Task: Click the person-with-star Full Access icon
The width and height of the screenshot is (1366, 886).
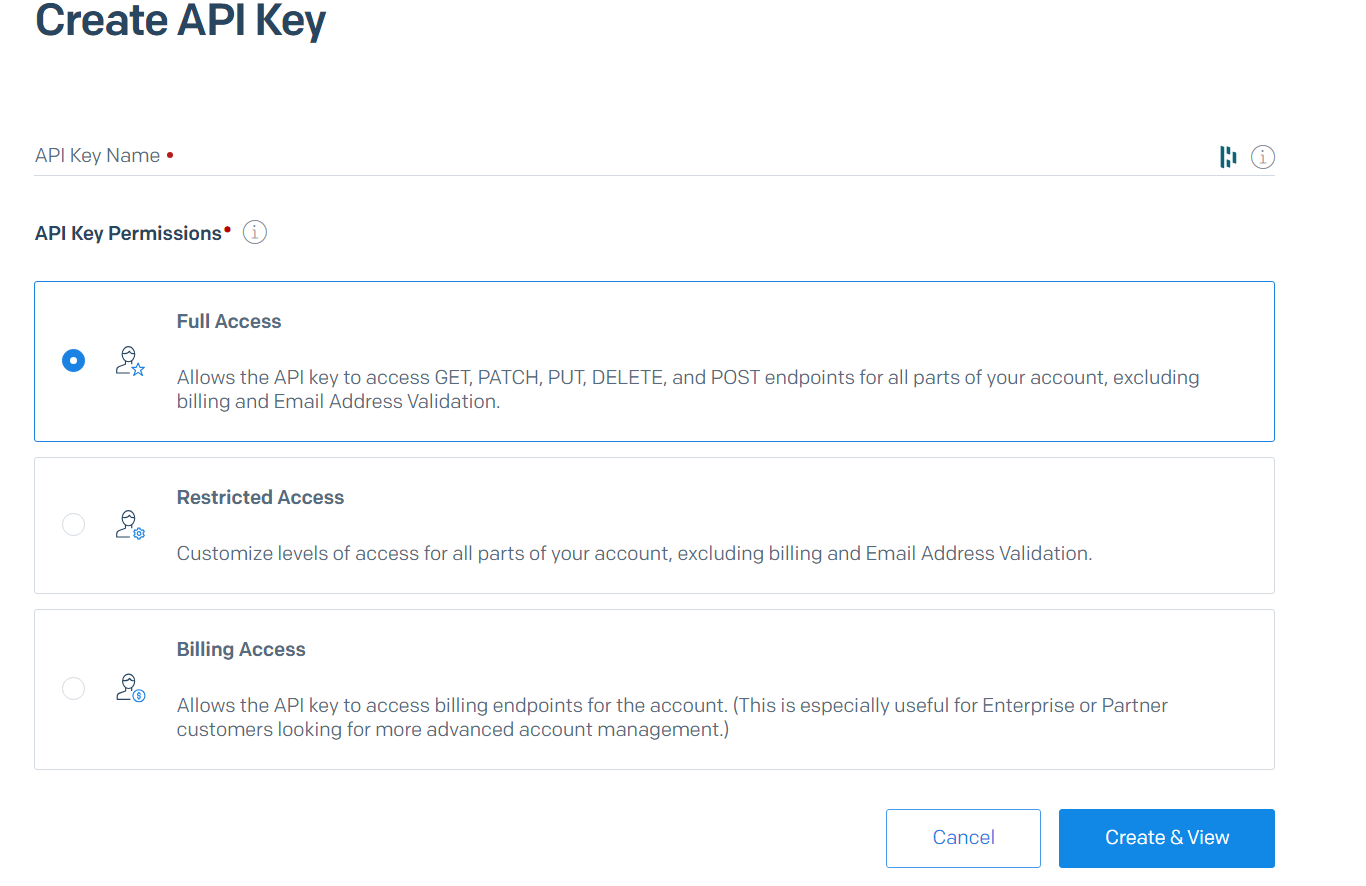Action: click(130, 362)
